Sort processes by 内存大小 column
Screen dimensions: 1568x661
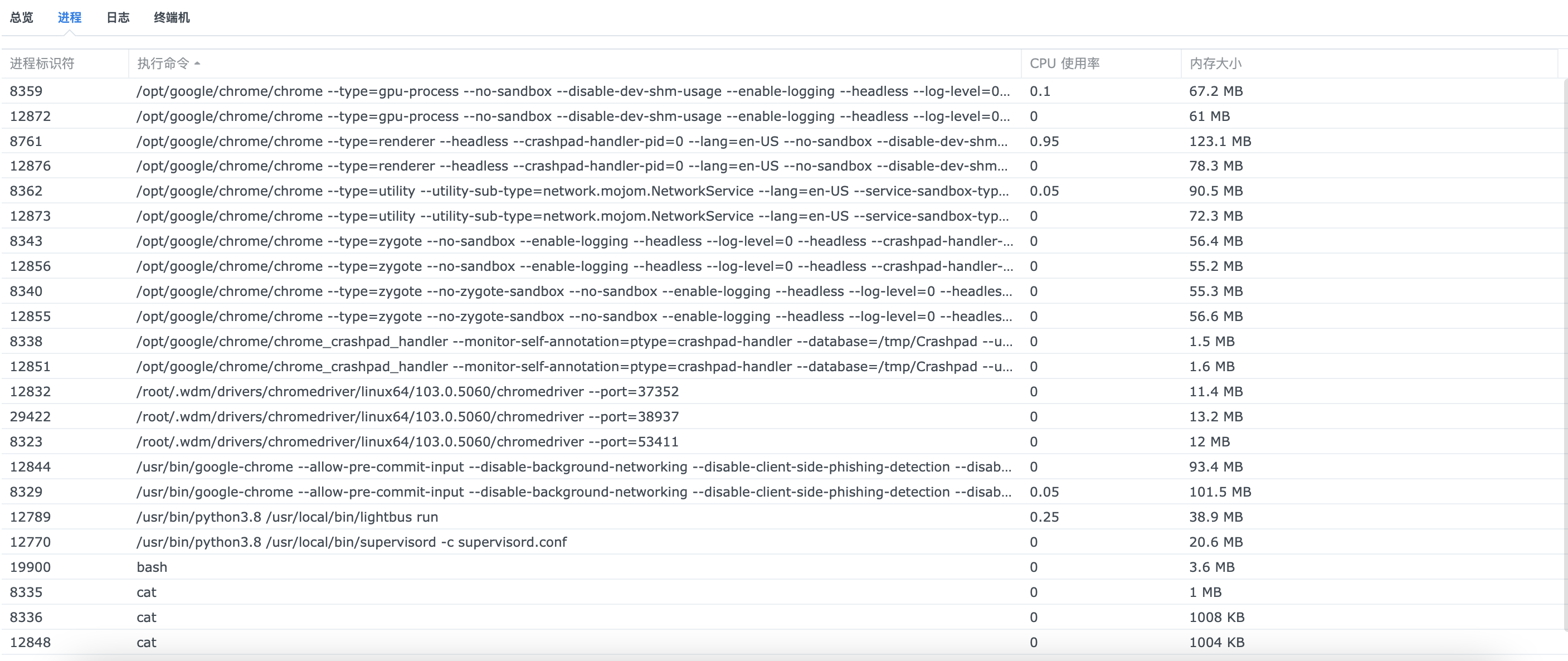coord(1214,64)
